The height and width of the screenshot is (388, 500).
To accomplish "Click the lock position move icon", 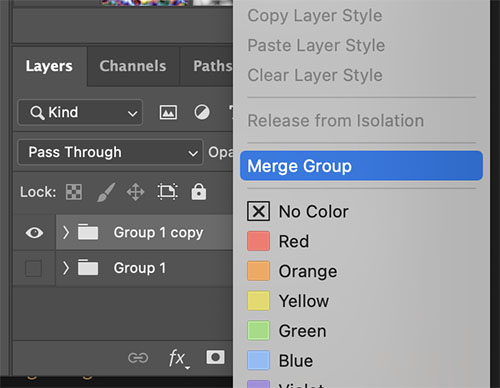I will coord(135,192).
